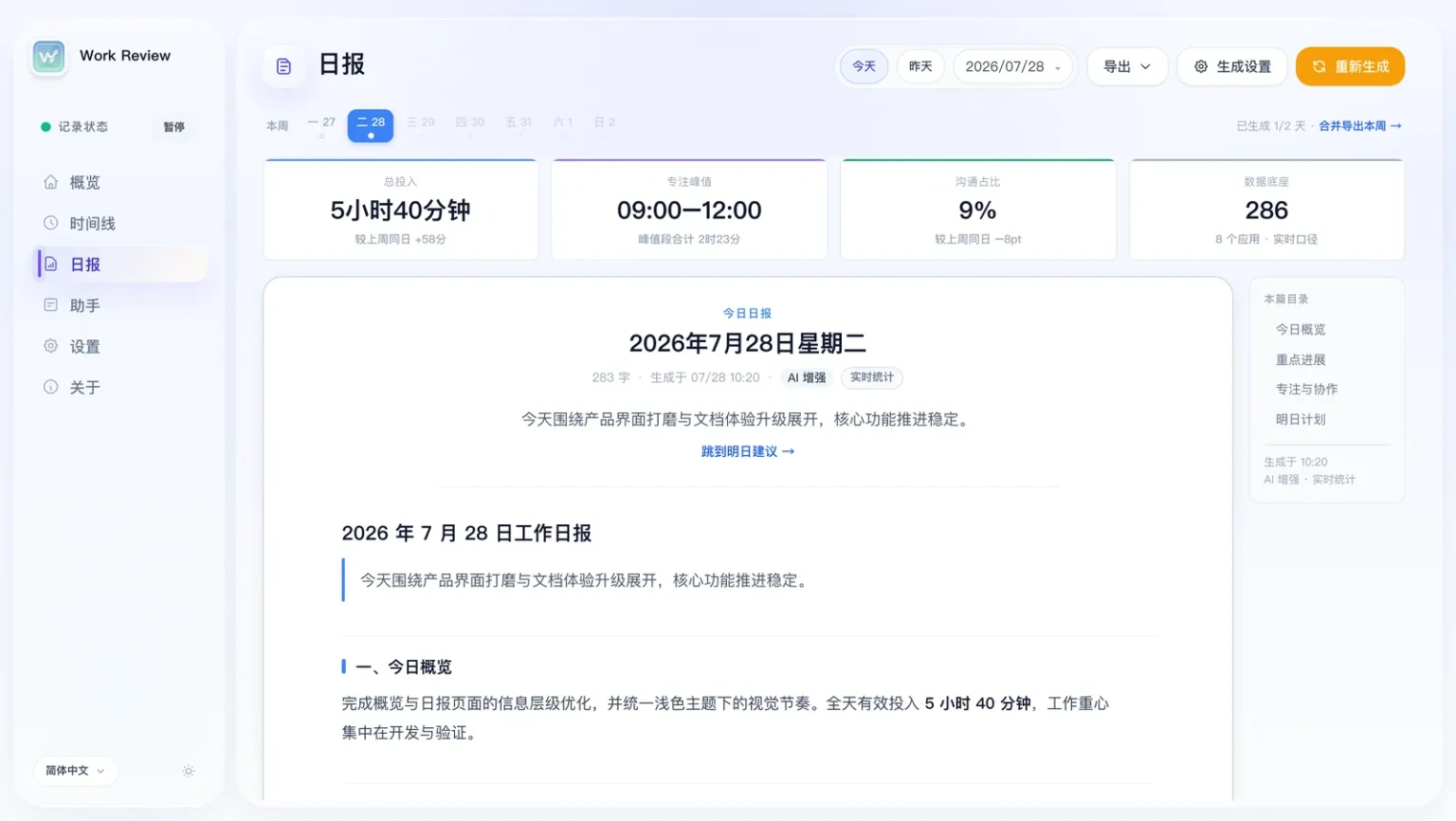Open the 2026/07/28 date picker
Image resolution: width=1456 pixels, height=821 pixels.
point(1012,66)
